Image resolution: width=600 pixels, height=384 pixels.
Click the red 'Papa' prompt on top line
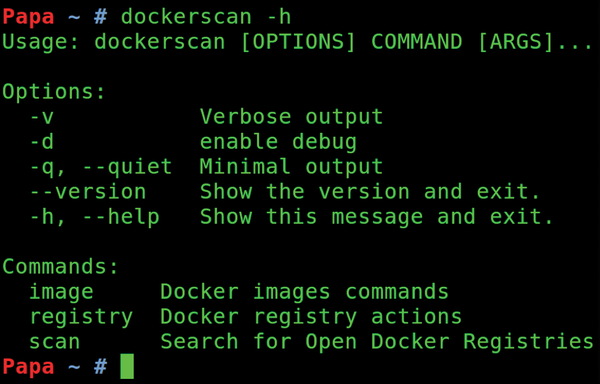(28, 18)
